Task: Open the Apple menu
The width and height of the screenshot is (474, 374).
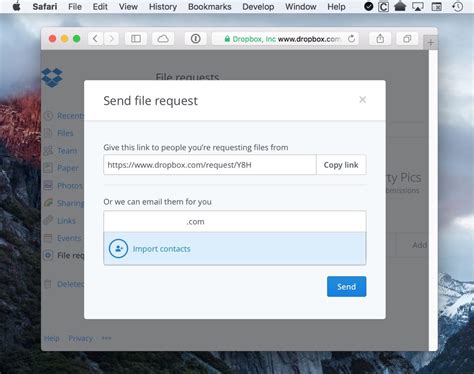Action: pos(16,7)
